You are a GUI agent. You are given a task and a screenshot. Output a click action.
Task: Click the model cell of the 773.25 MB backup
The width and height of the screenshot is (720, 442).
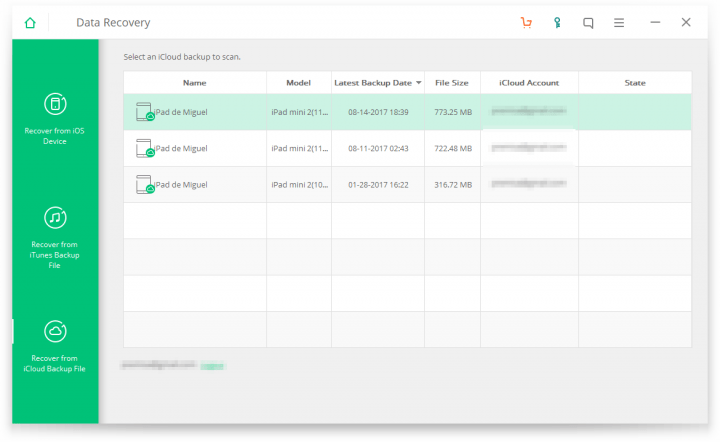click(299, 112)
